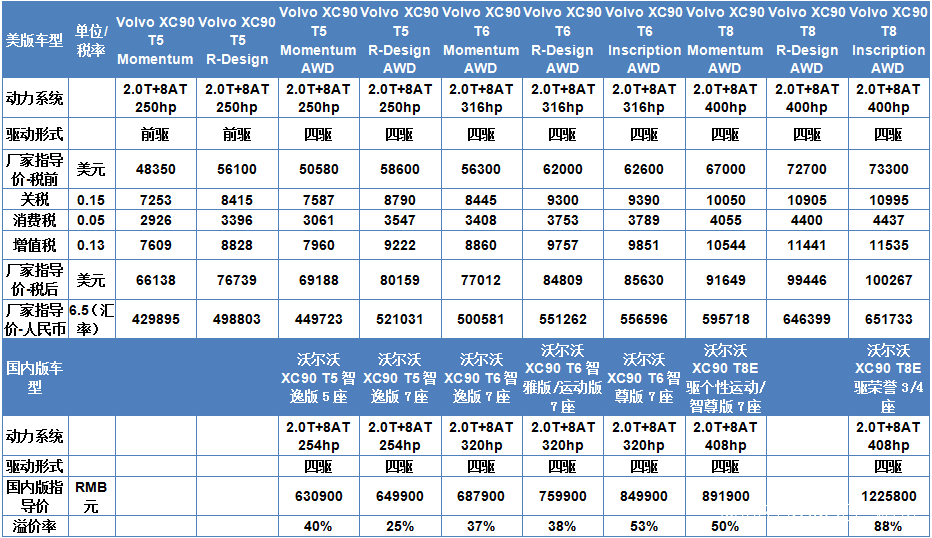Select the 沃尔沃 XC90 T6 智尊版 7座 header
932x538 pixels.
coord(644,378)
